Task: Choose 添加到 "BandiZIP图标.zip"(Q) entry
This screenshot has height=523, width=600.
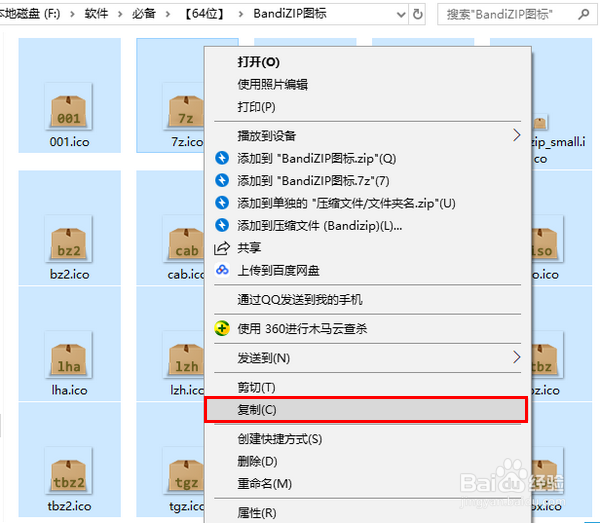Action: [368, 158]
